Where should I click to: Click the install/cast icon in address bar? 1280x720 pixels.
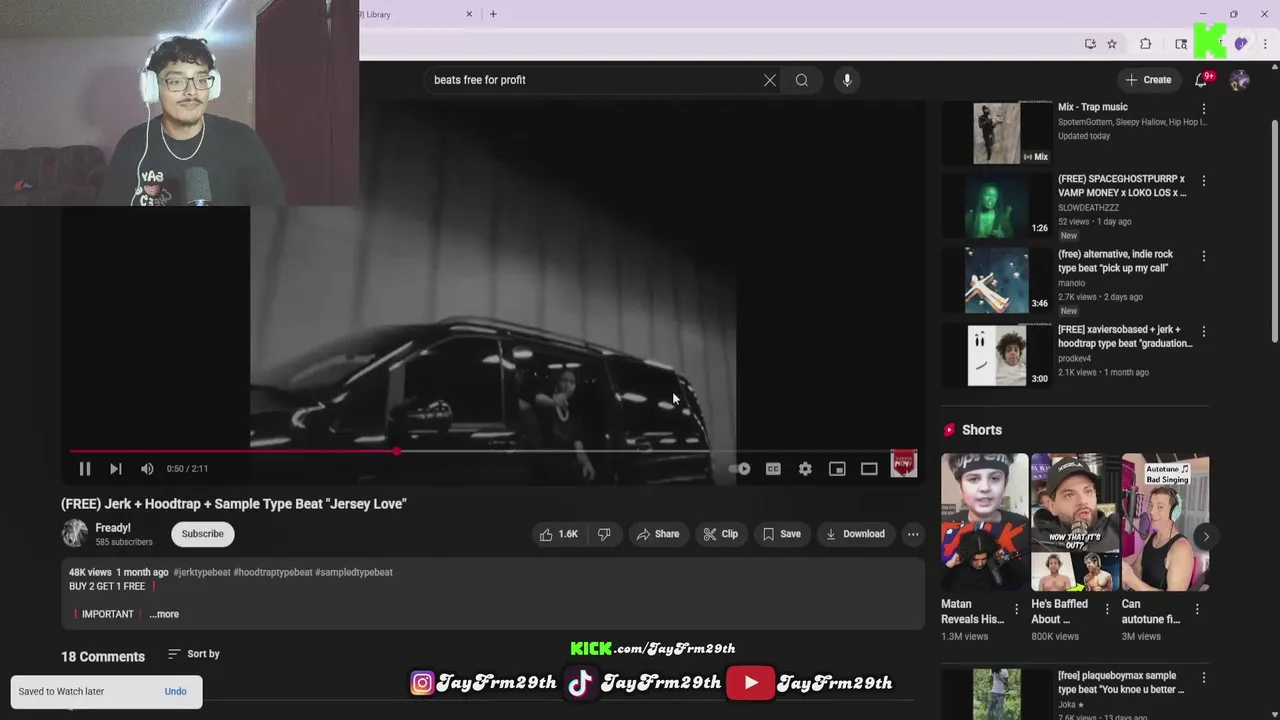tap(1090, 44)
